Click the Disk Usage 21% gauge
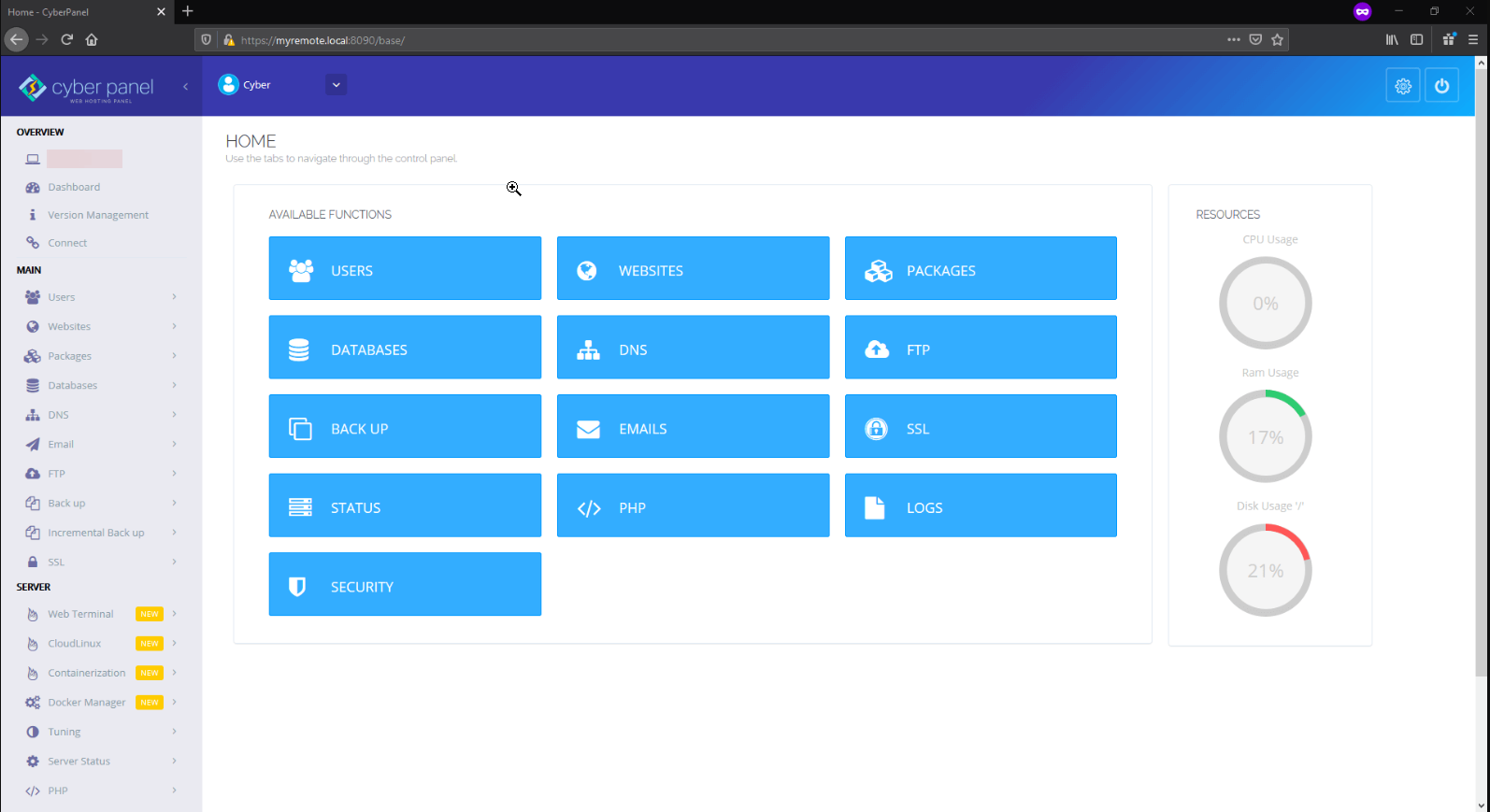The width and height of the screenshot is (1490, 812). 1266,570
